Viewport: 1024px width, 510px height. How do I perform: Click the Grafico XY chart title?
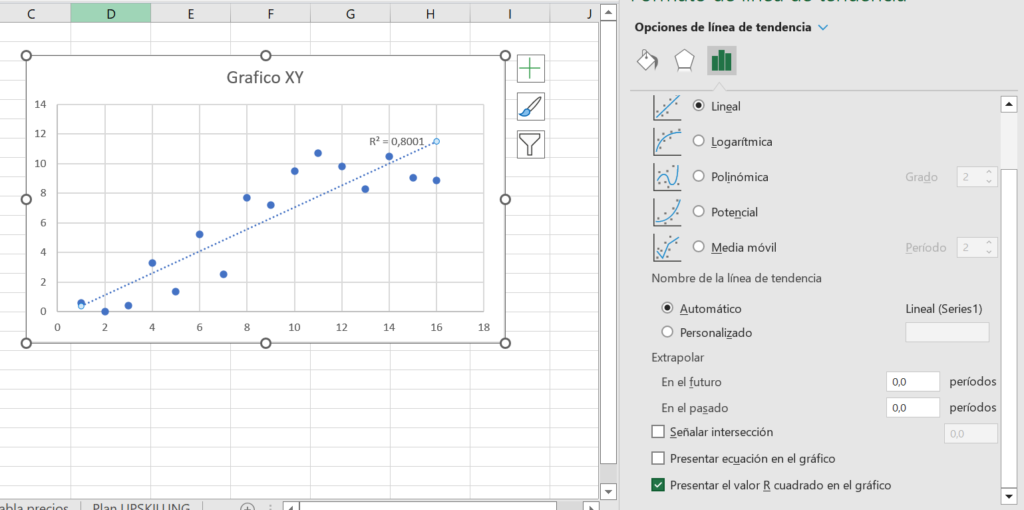click(x=265, y=78)
